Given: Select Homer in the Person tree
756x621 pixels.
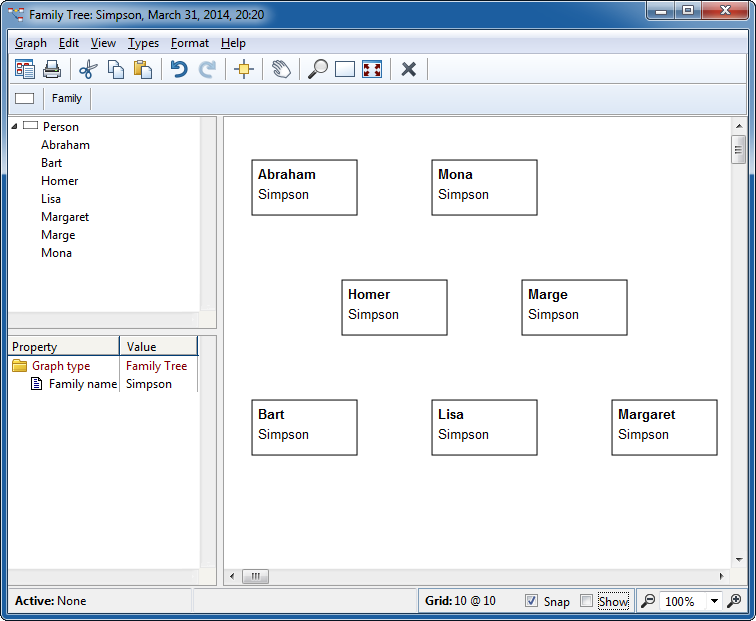Looking at the screenshot, I should pyautogui.click(x=59, y=181).
